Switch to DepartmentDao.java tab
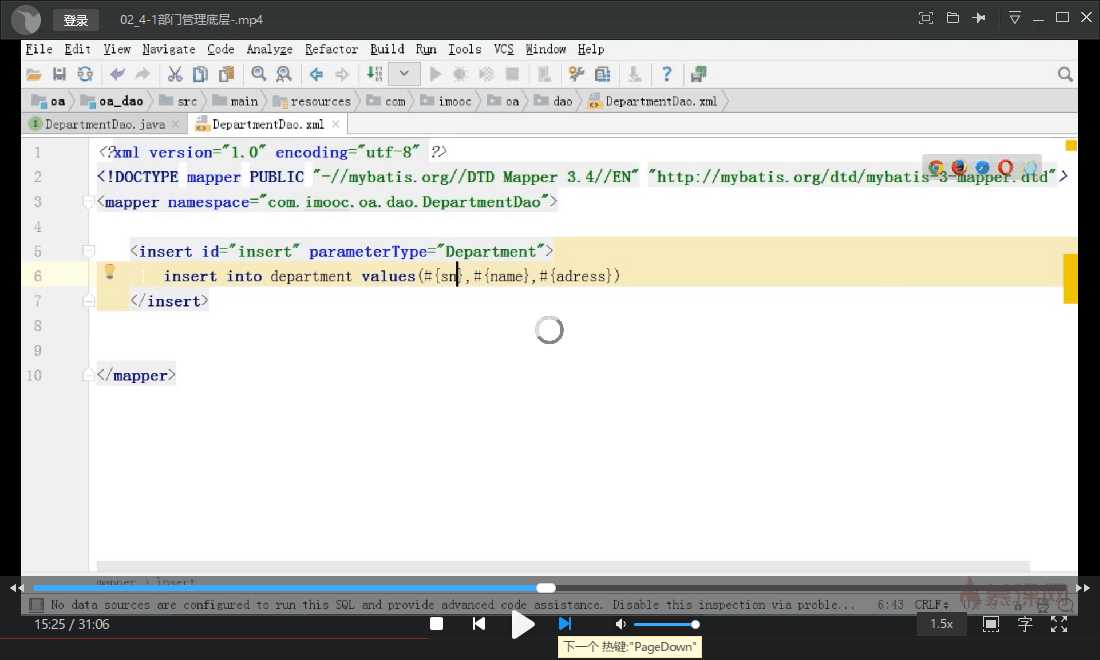This screenshot has width=1100, height=660. point(105,124)
